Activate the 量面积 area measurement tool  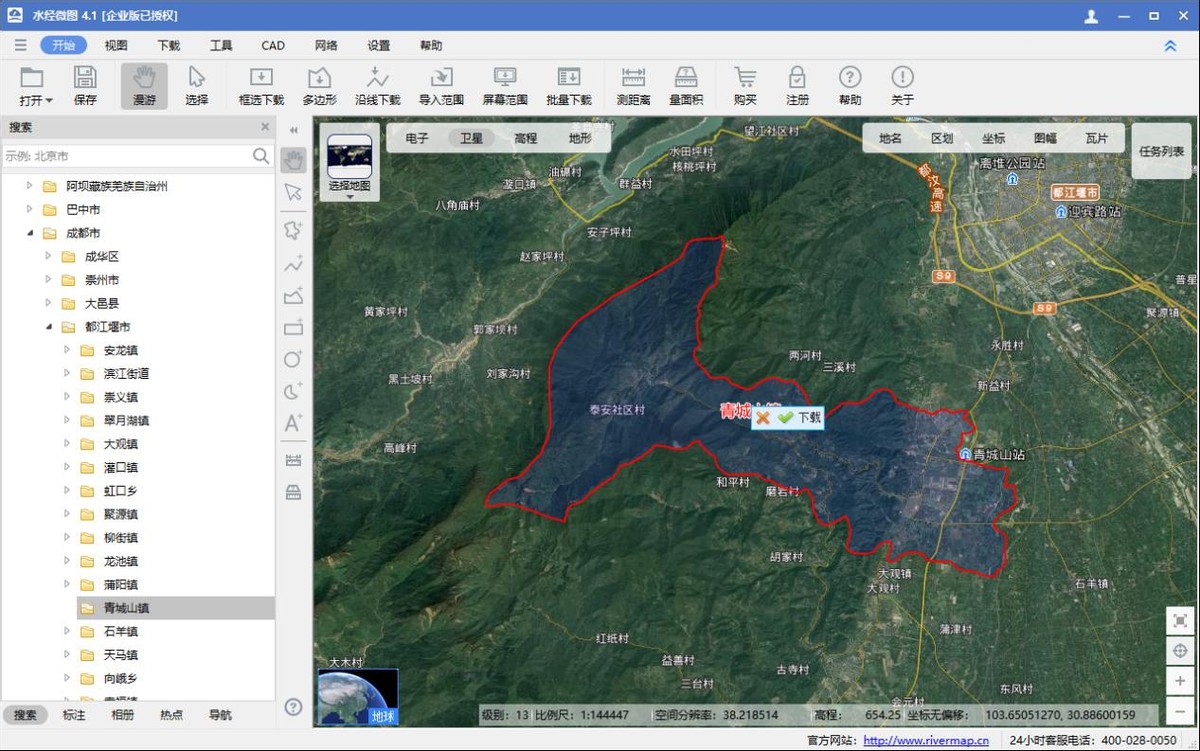point(685,86)
